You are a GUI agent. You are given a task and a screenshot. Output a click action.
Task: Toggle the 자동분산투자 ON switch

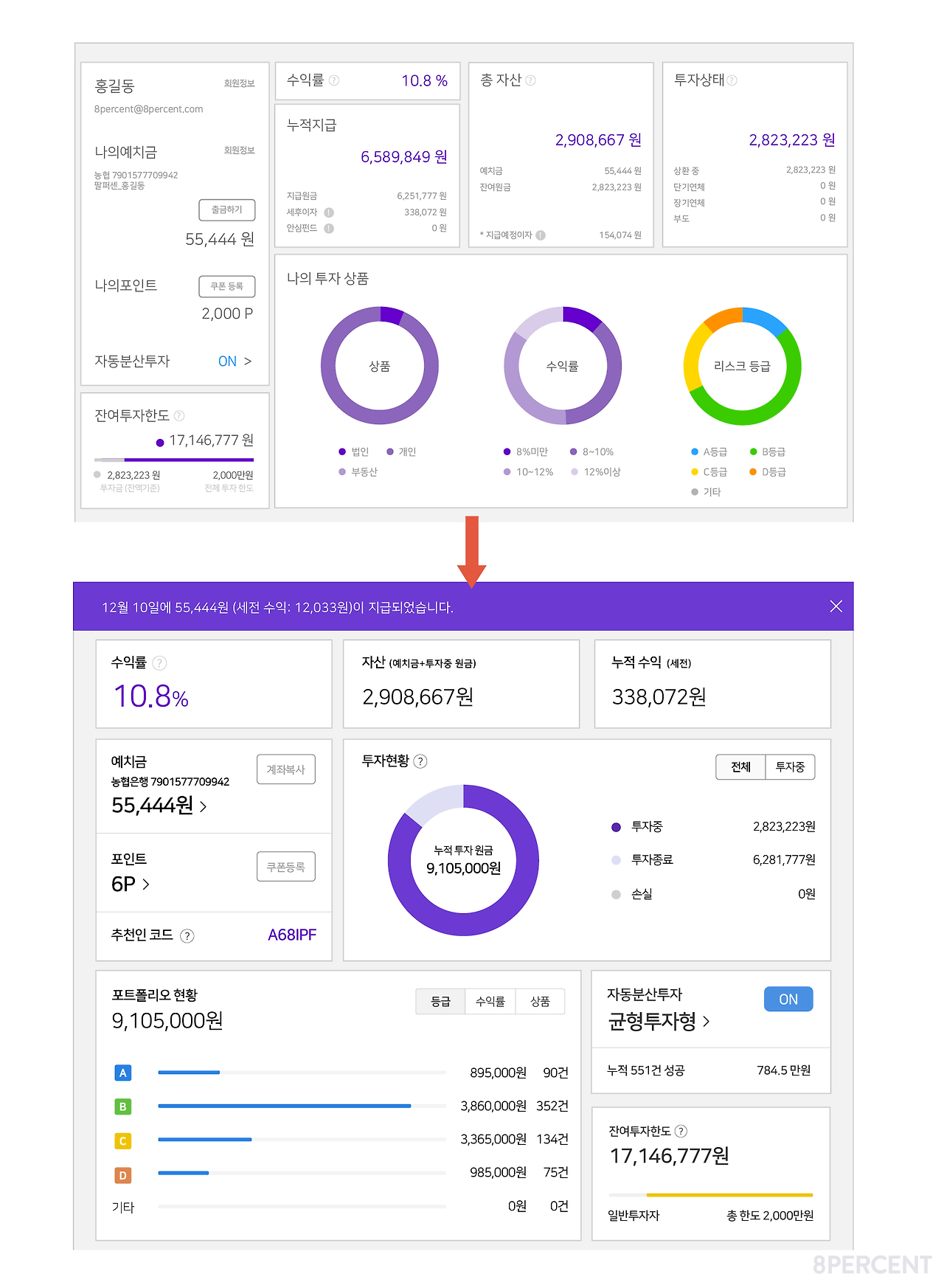[x=788, y=999]
